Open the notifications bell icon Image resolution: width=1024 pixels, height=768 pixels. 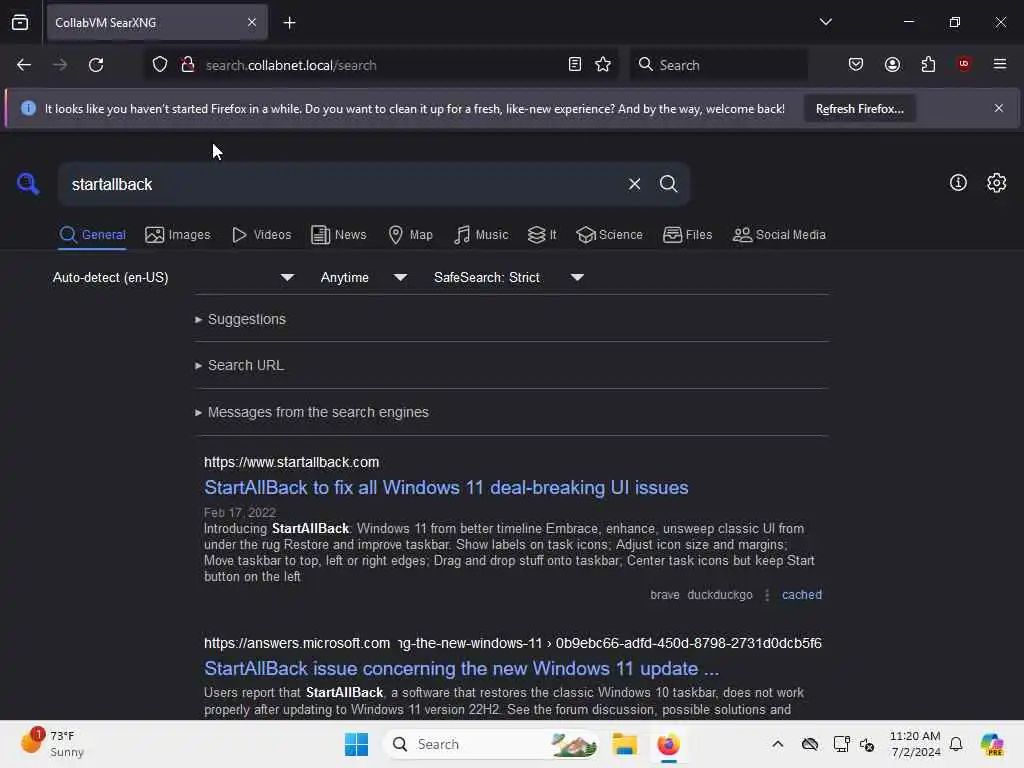956,744
